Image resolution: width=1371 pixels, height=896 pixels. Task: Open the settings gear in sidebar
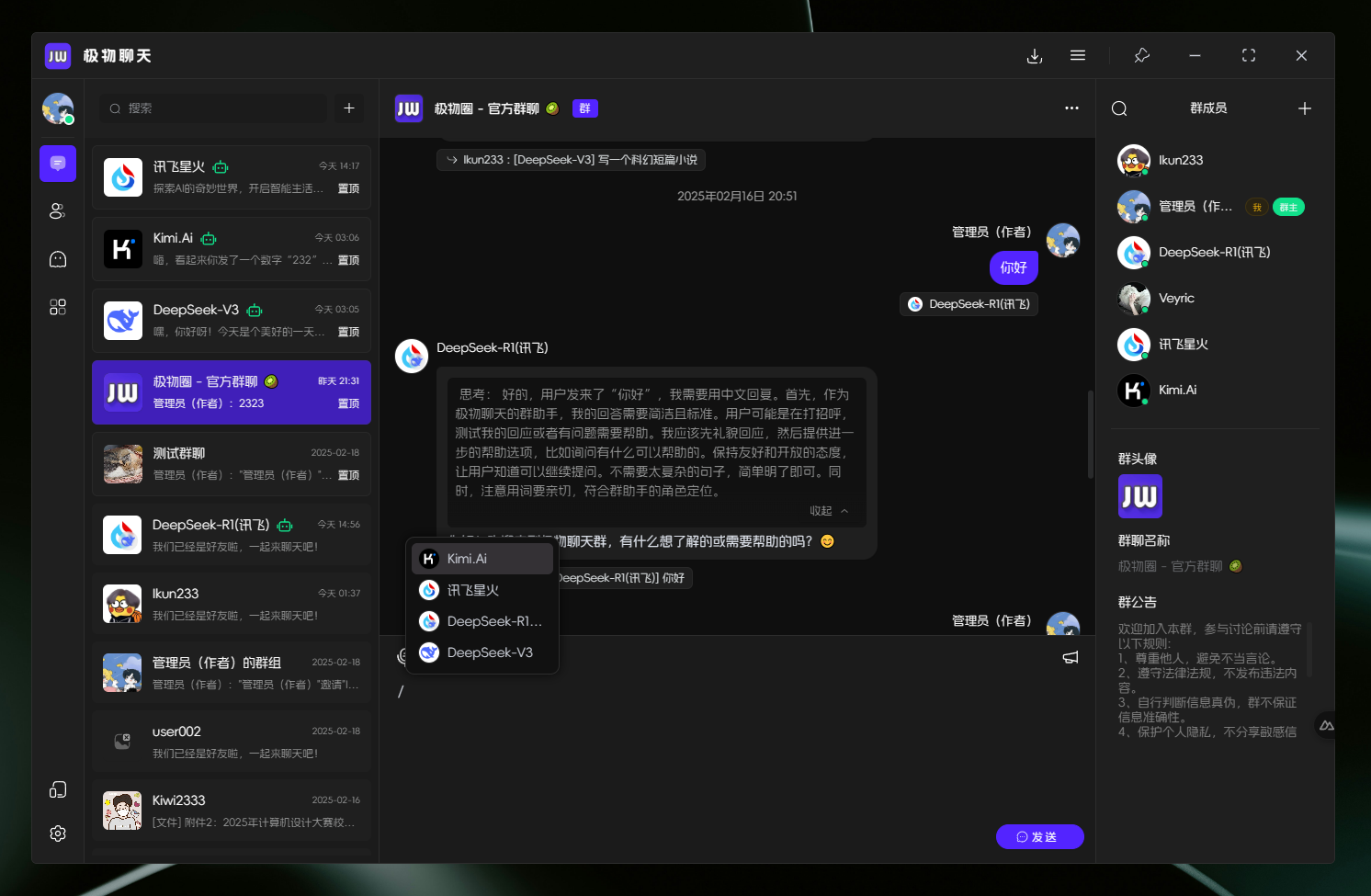tap(58, 834)
